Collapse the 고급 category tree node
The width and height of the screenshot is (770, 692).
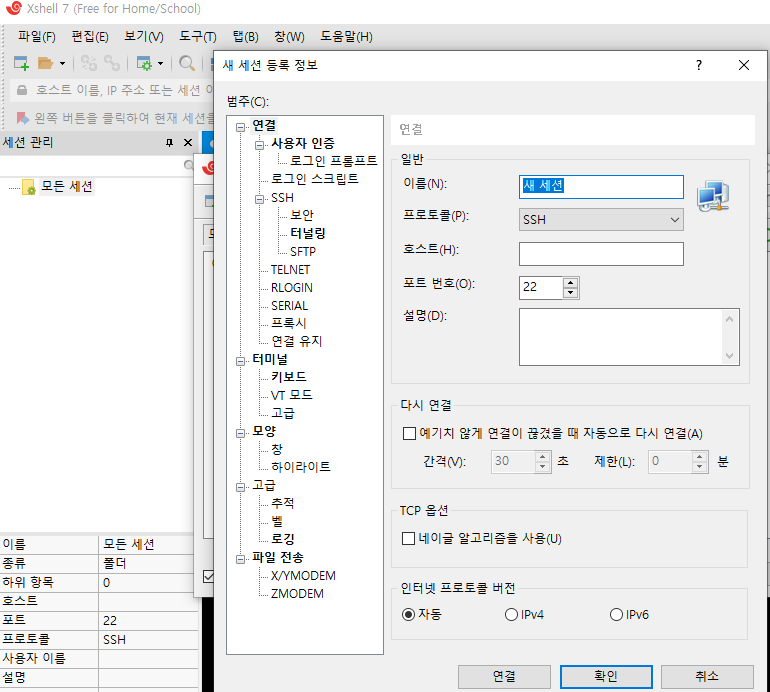(x=241, y=487)
